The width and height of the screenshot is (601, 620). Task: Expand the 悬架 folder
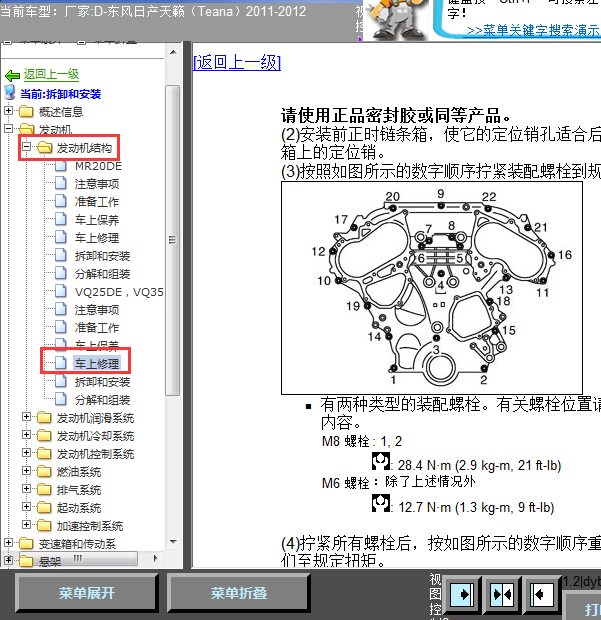pyautogui.click(x=8, y=560)
